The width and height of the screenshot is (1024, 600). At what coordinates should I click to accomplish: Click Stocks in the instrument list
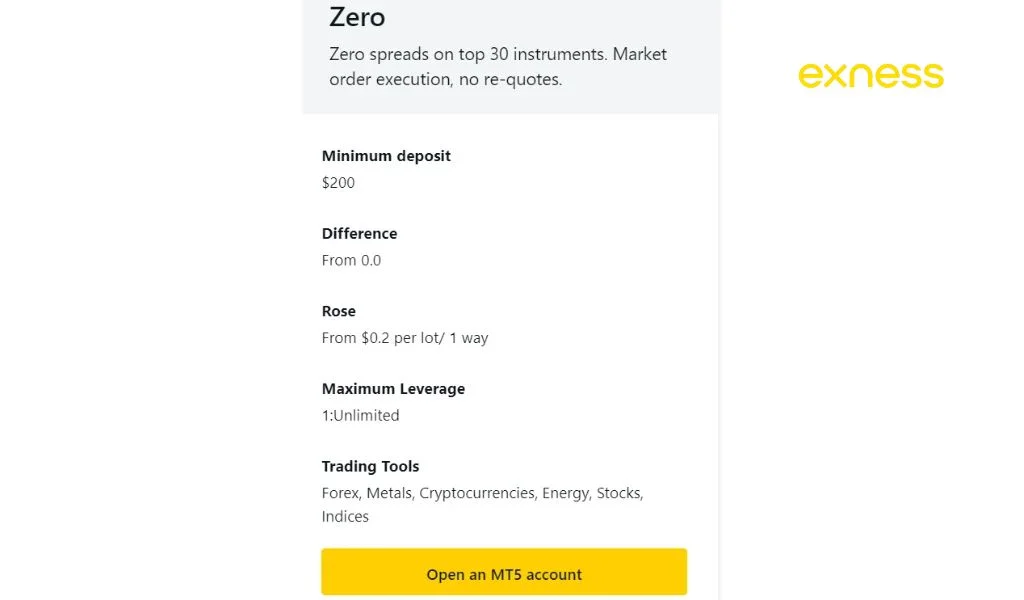(619, 493)
